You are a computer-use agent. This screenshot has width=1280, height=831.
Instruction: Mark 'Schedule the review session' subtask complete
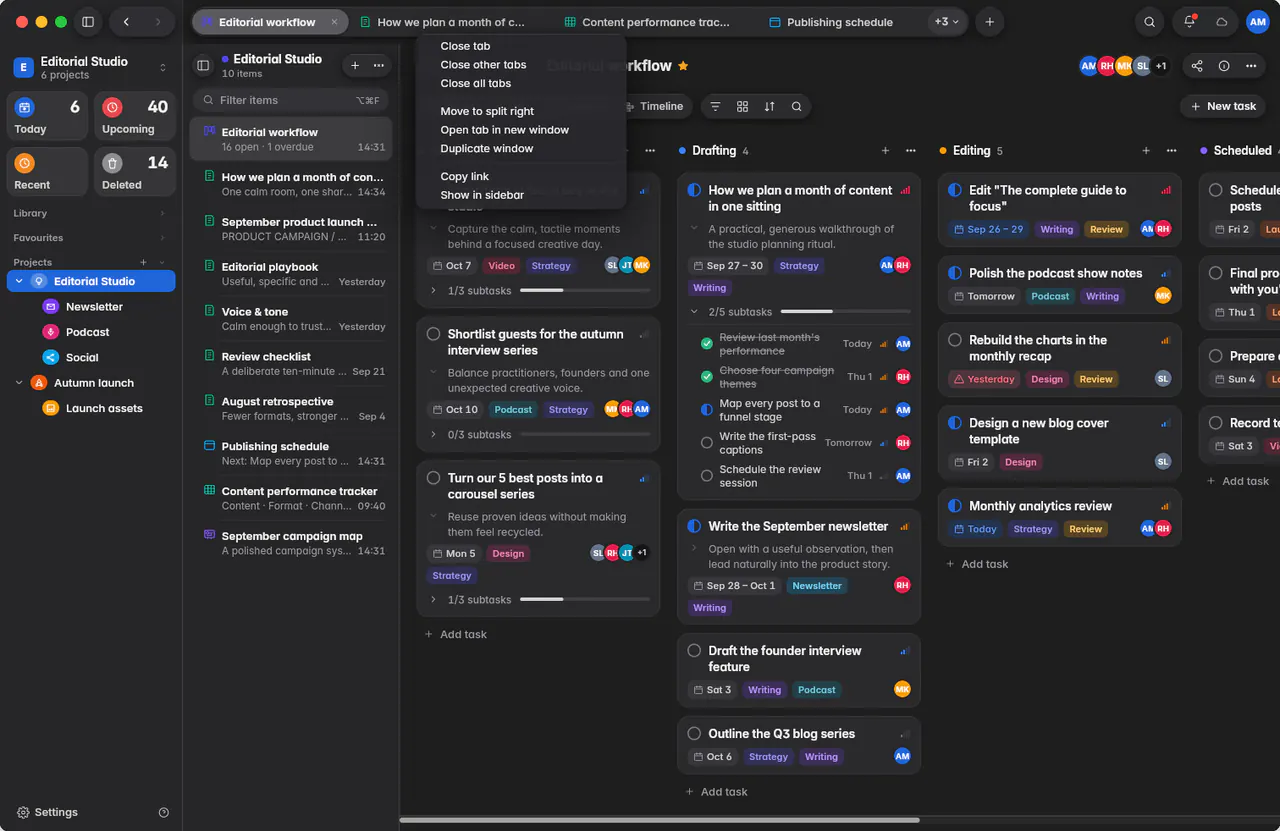(x=707, y=476)
